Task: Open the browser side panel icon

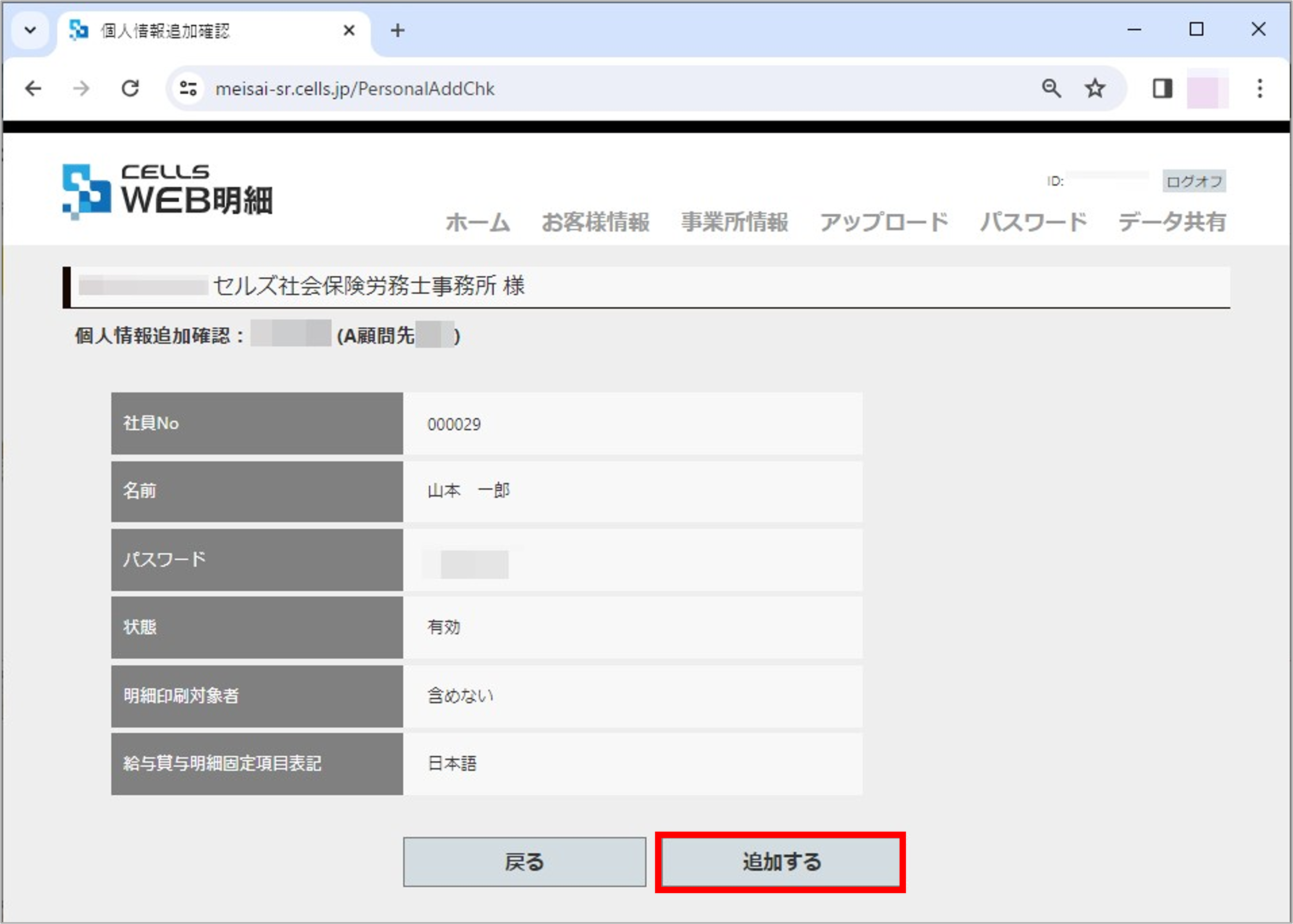Action: click(x=1162, y=89)
